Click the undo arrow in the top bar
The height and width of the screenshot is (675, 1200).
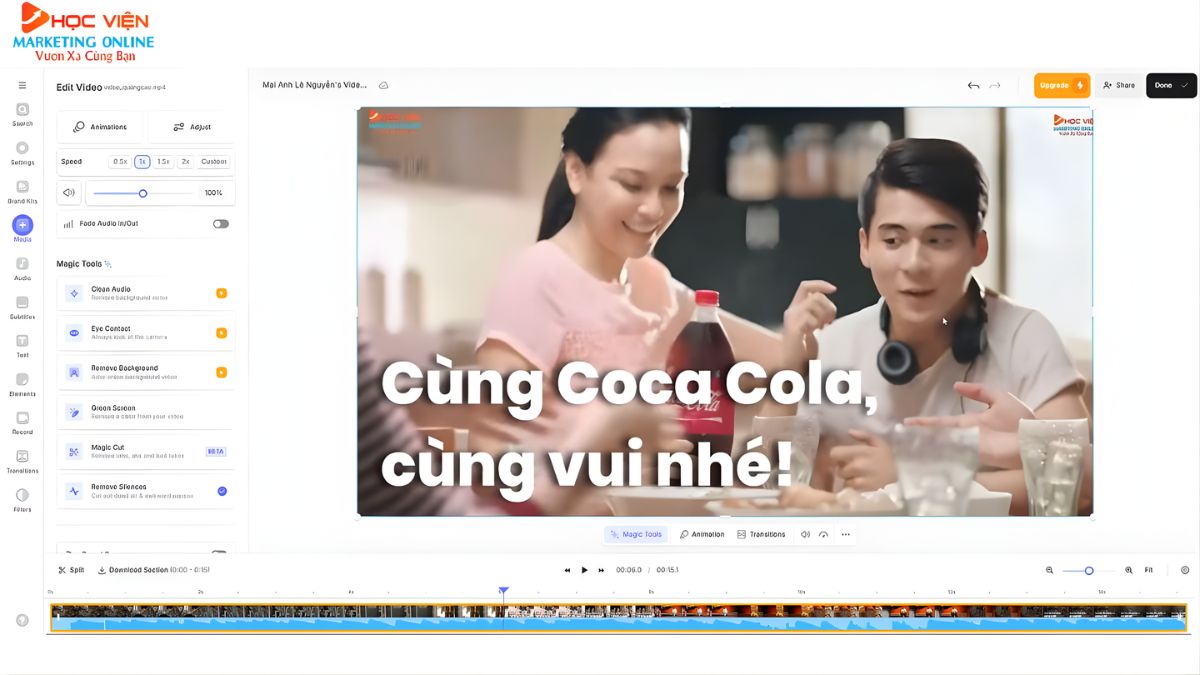(973, 85)
